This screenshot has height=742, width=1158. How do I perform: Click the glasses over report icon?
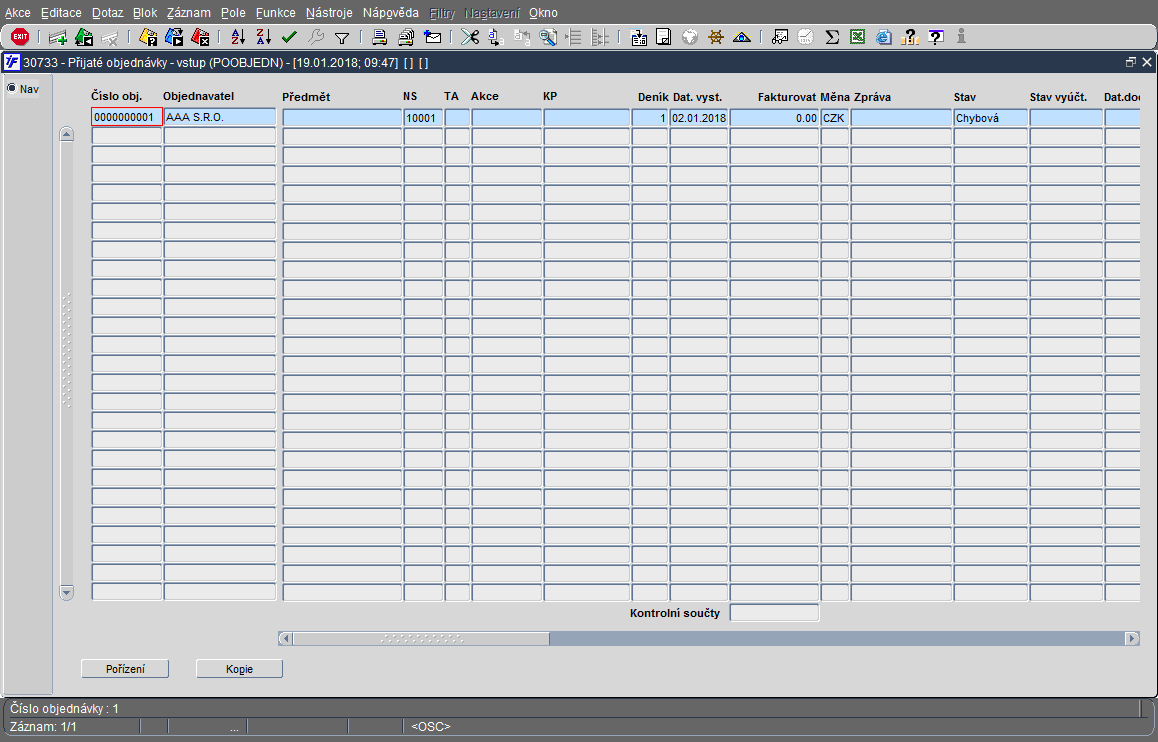pyautogui.click(x=780, y=37)
